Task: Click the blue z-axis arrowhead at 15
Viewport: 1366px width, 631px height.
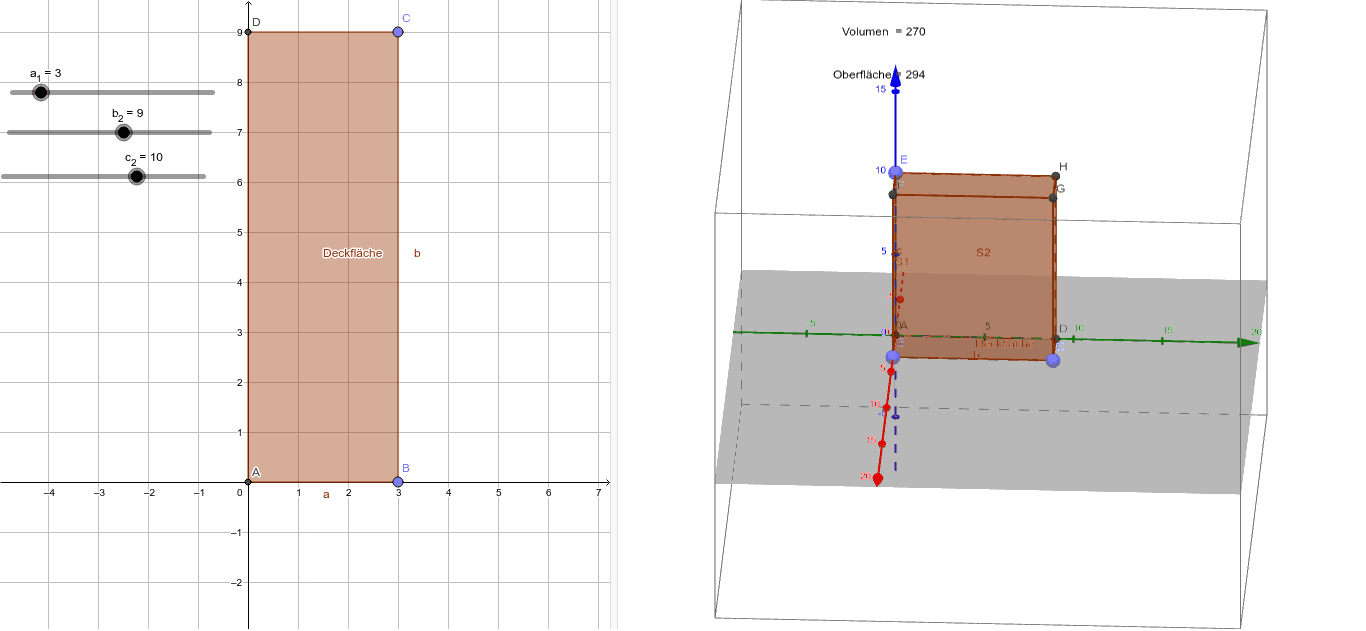Action: click(x=896, y=76)
